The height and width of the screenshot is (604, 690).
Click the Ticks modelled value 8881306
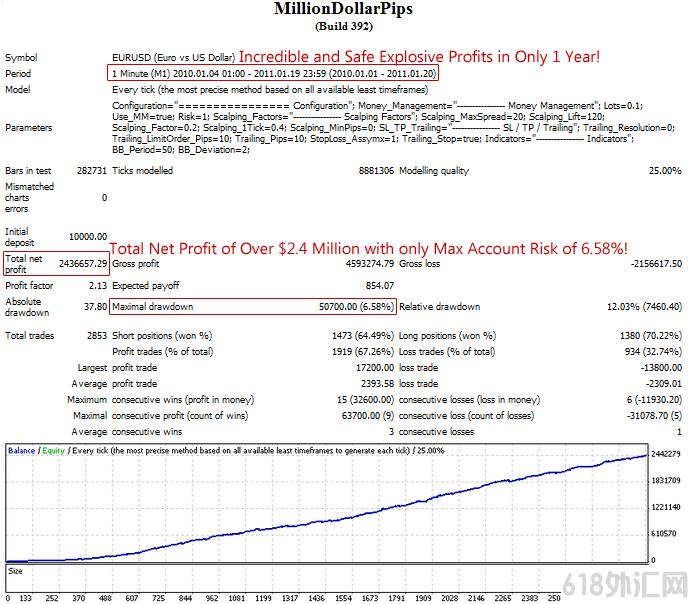tap(376, 171)
